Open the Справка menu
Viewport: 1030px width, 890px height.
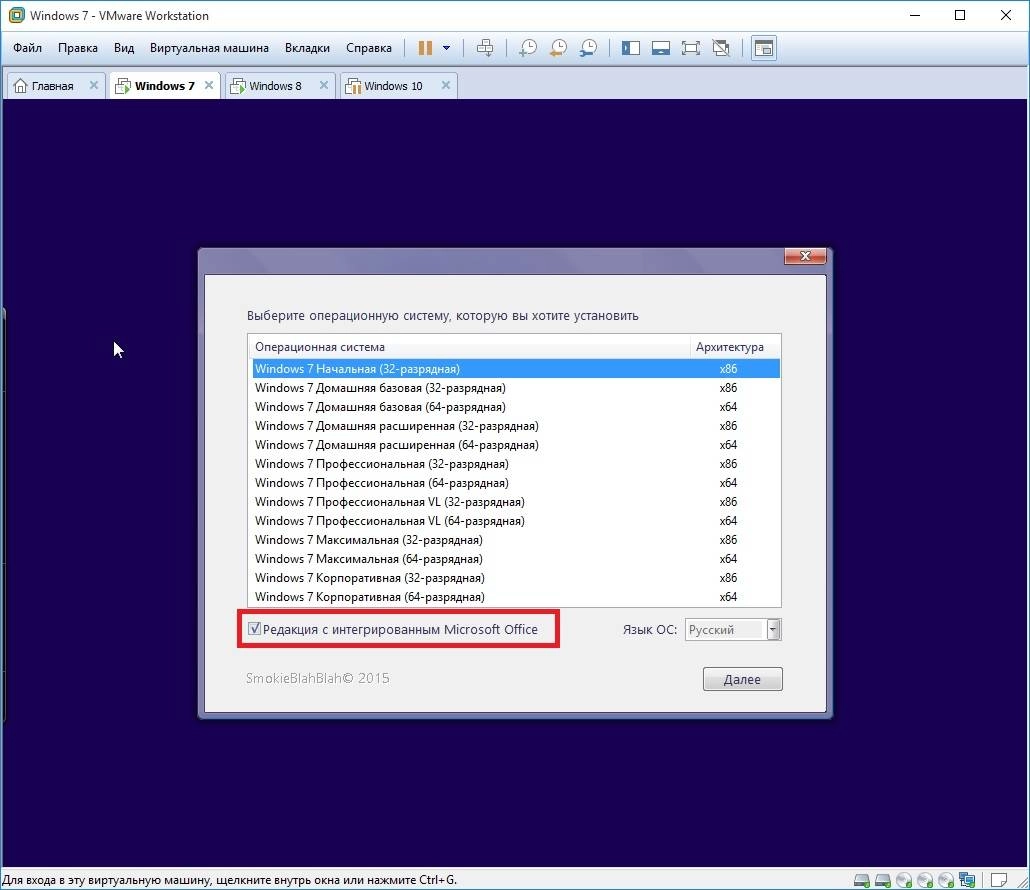tap(369, 48)
